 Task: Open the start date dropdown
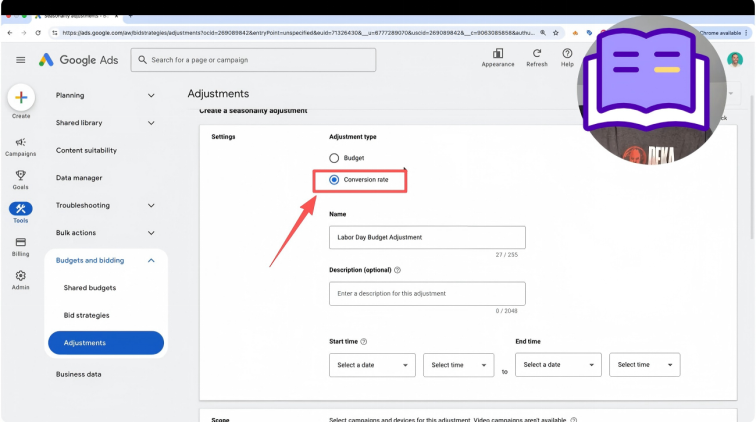click(372, 365)
